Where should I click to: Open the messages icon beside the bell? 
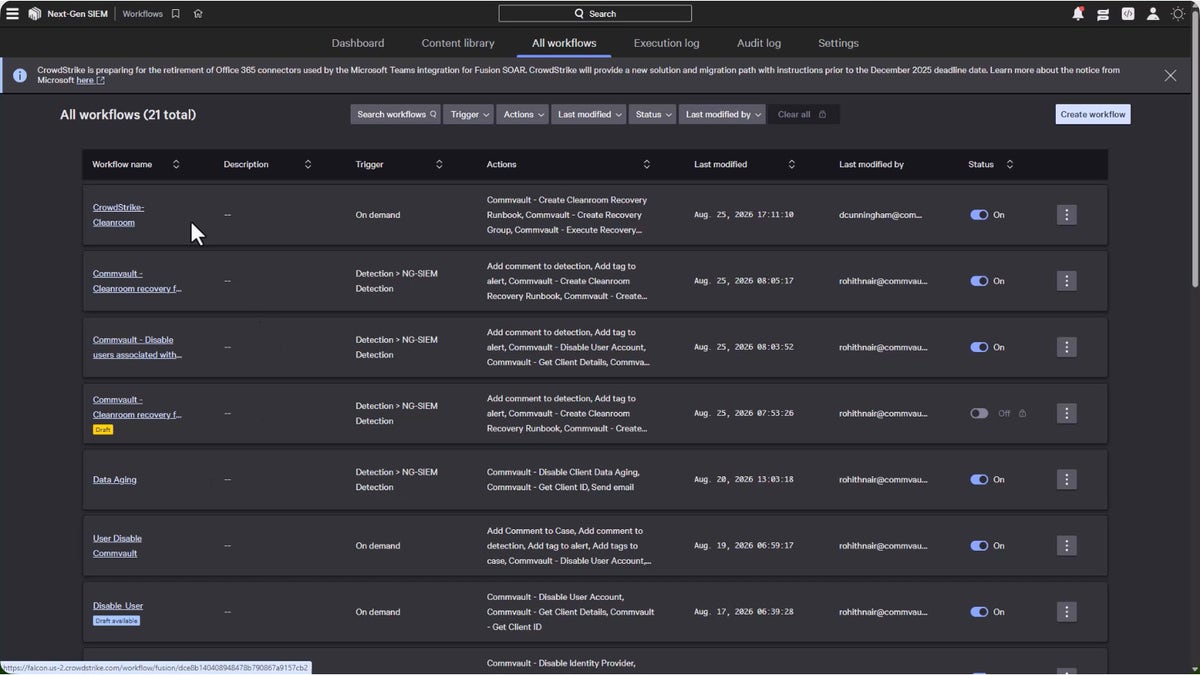tap(1103, 14)
